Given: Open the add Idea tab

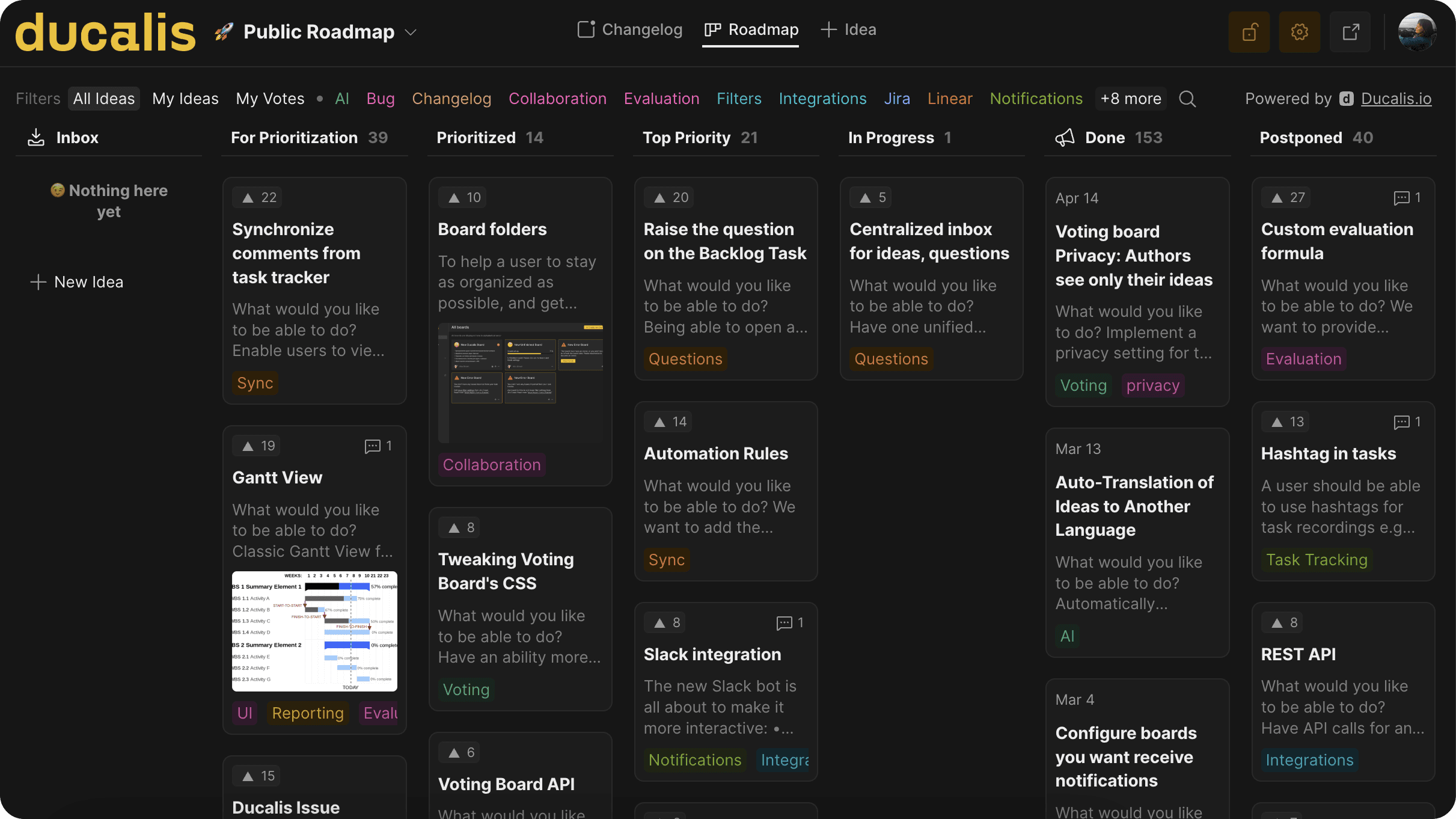Looking at the screenshot, I should (x=848, y=29).
